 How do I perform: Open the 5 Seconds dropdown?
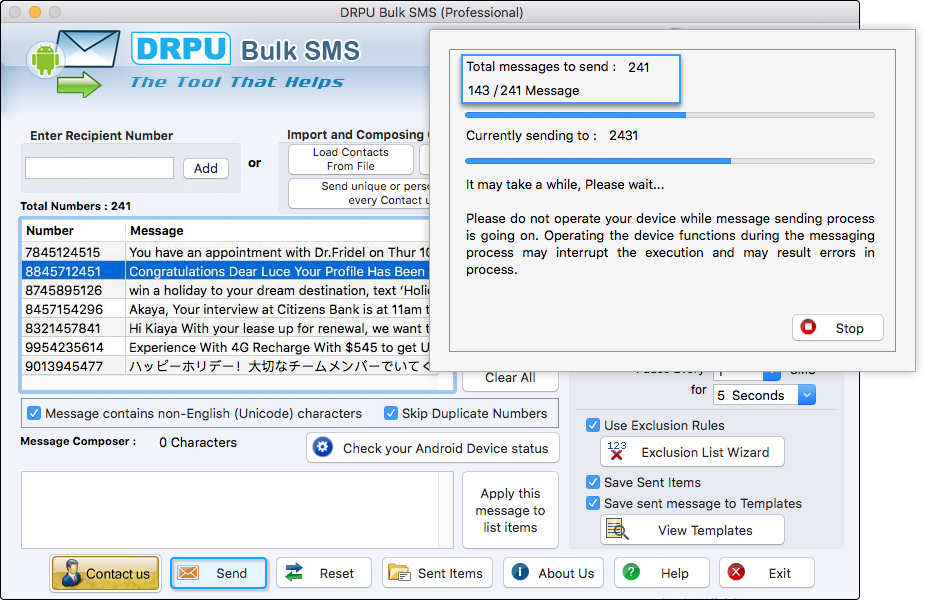(807, 395)
